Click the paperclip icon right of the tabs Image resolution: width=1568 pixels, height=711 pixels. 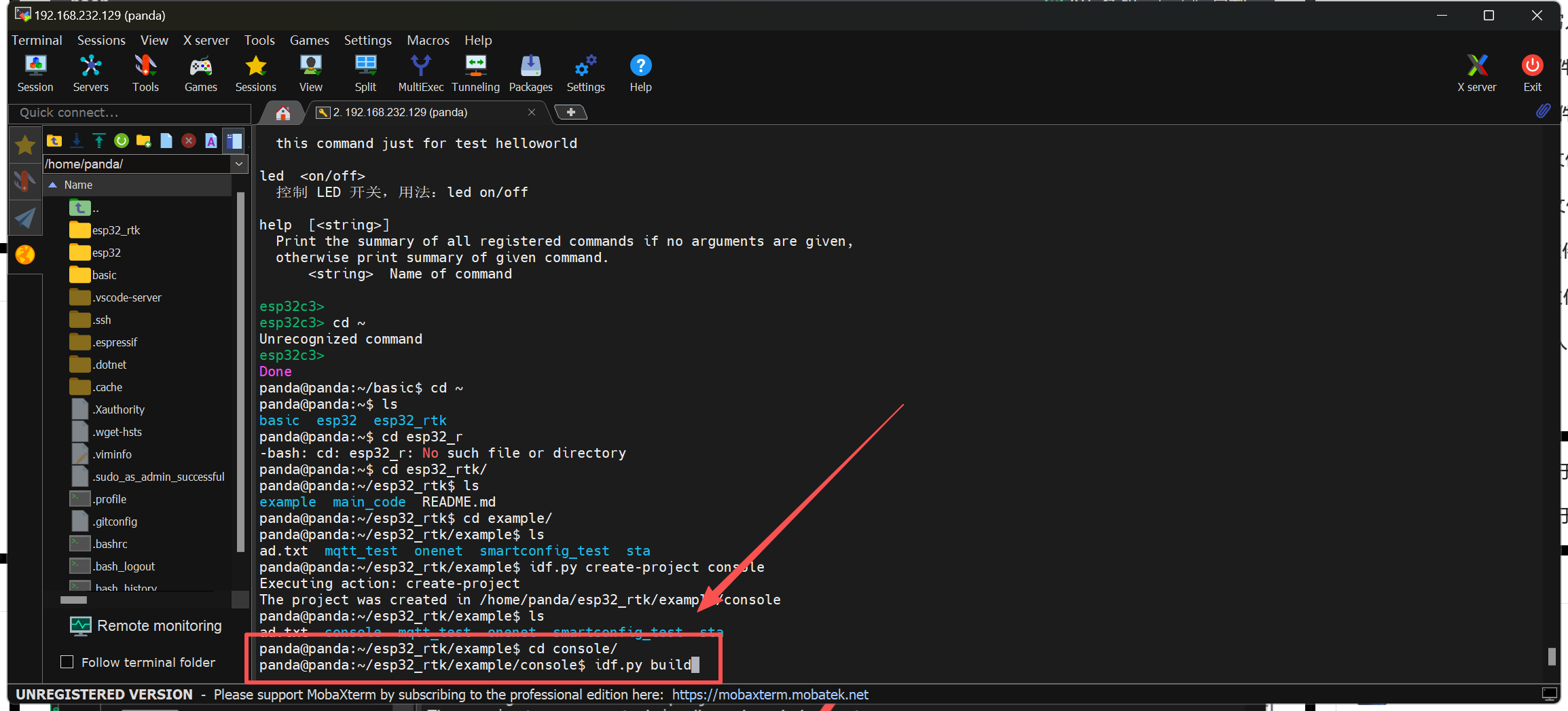tap(1543, 111)
